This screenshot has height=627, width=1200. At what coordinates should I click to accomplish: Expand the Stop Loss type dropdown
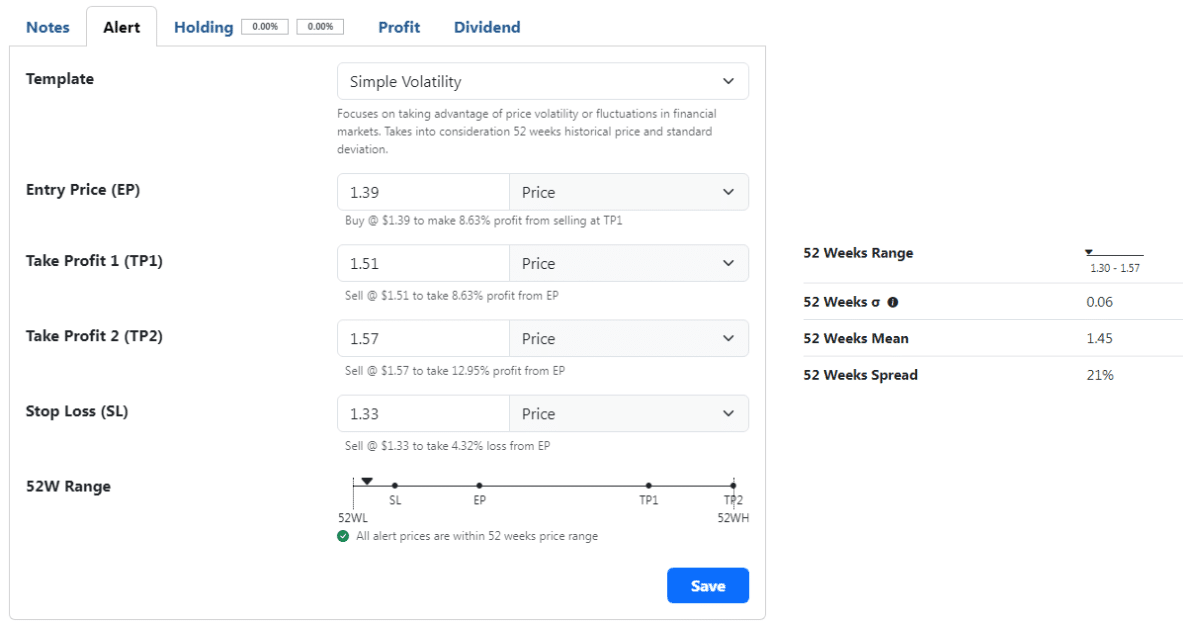628,414
